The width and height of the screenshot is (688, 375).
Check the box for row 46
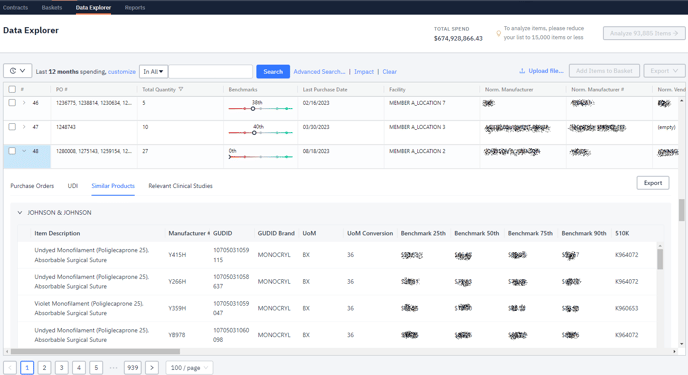[x=12, y=103]
